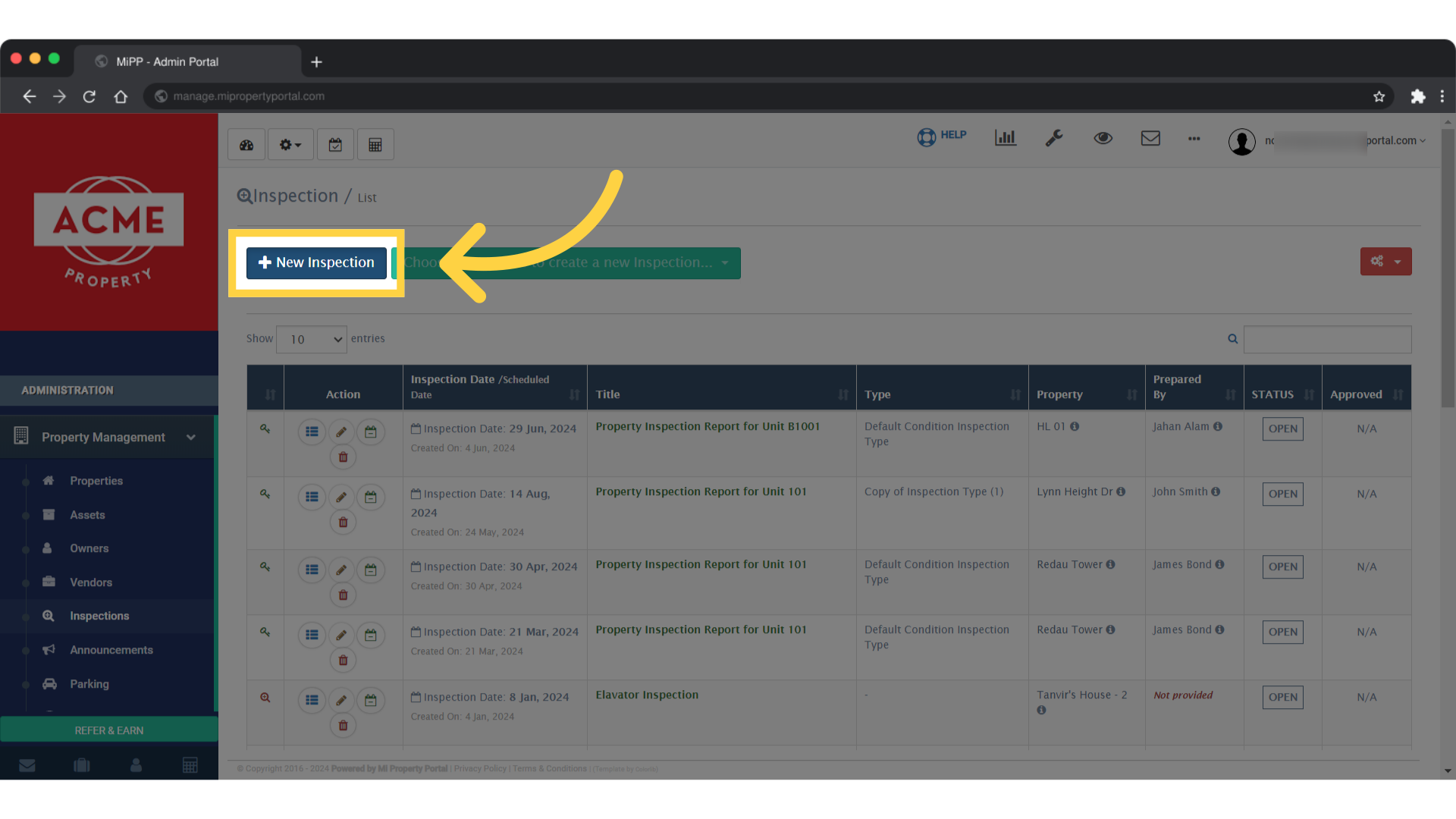Click calendar icon for 30 Apr inspection row

(371, 570)
